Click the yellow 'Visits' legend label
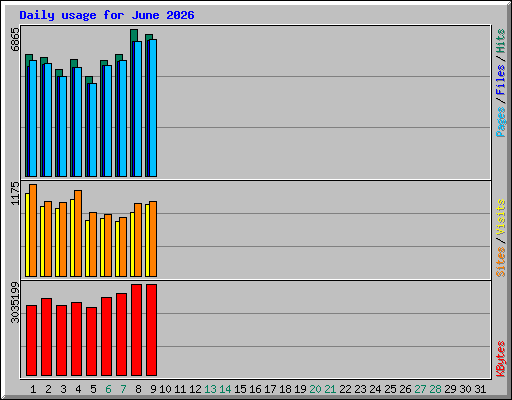Viewport: 512px width, 400px height. (x=500, y=217)
